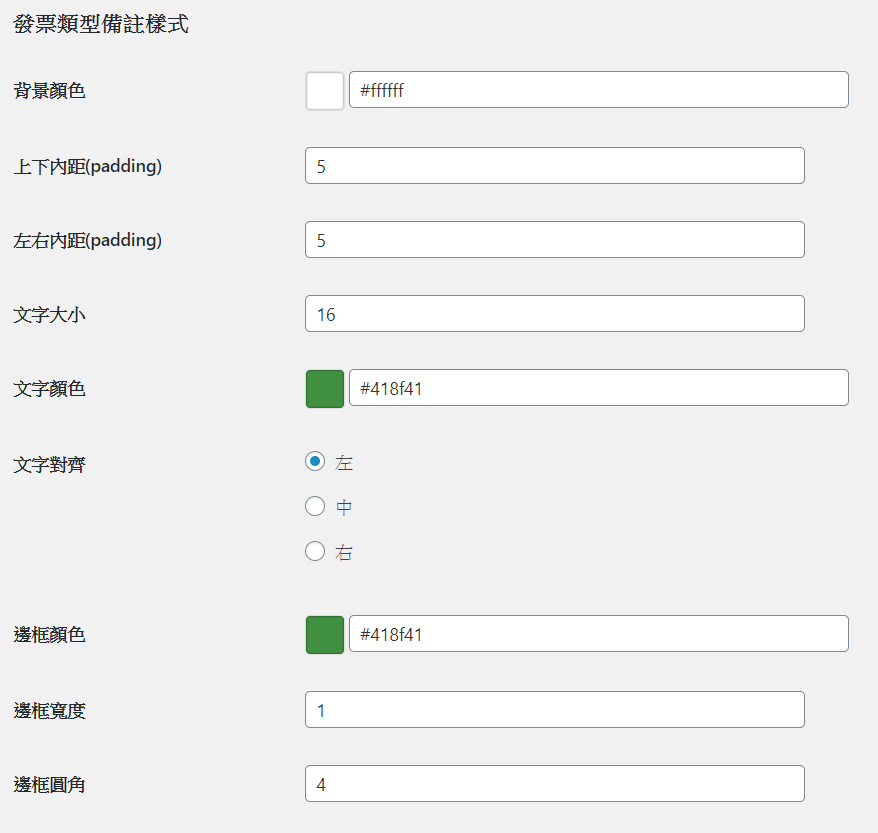The image size is (878, 833).
Task: Click the 文字顏色 hex input field
Action: (x=599, y=387)
